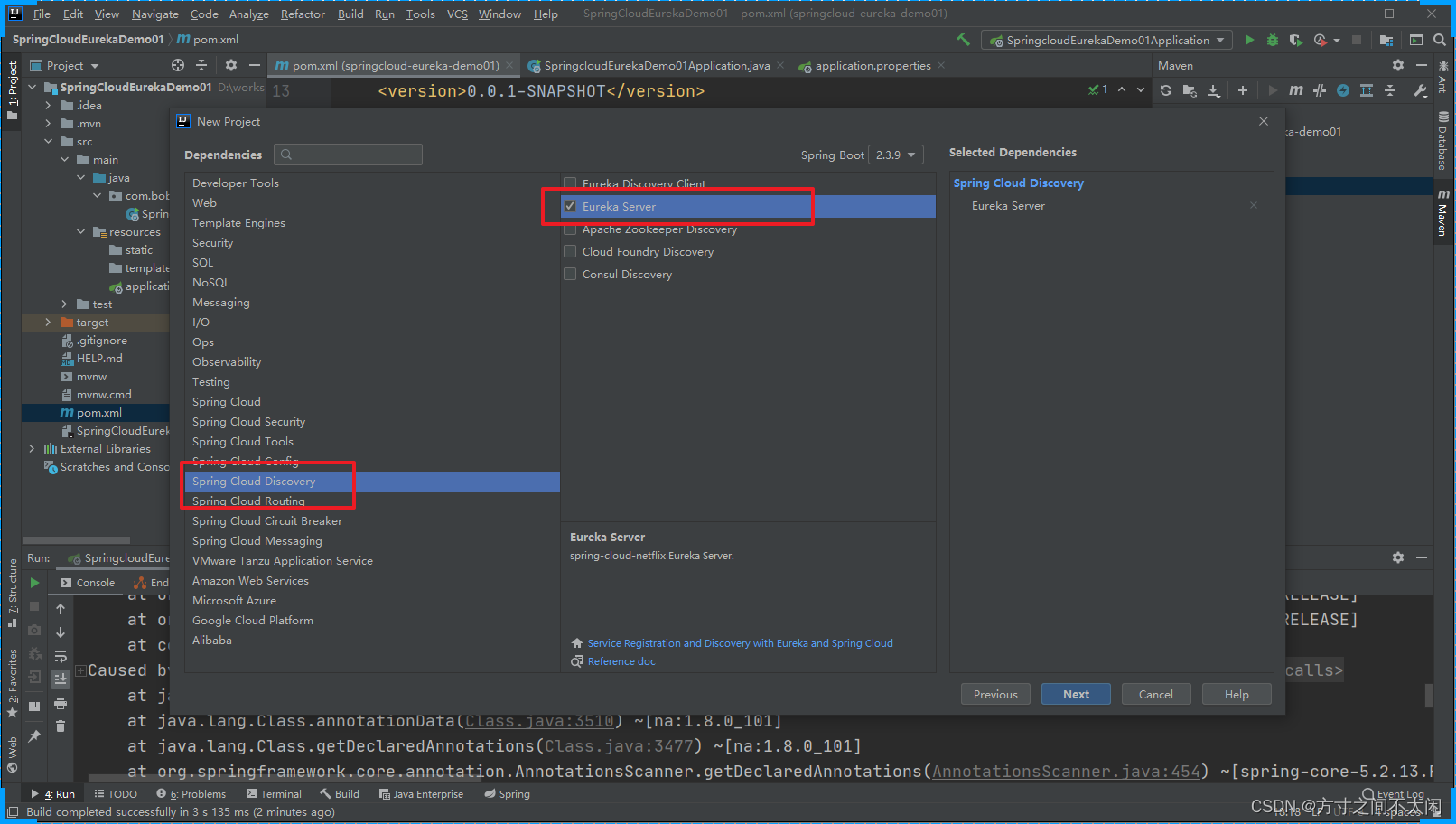Expand External Libraries node

33,449
